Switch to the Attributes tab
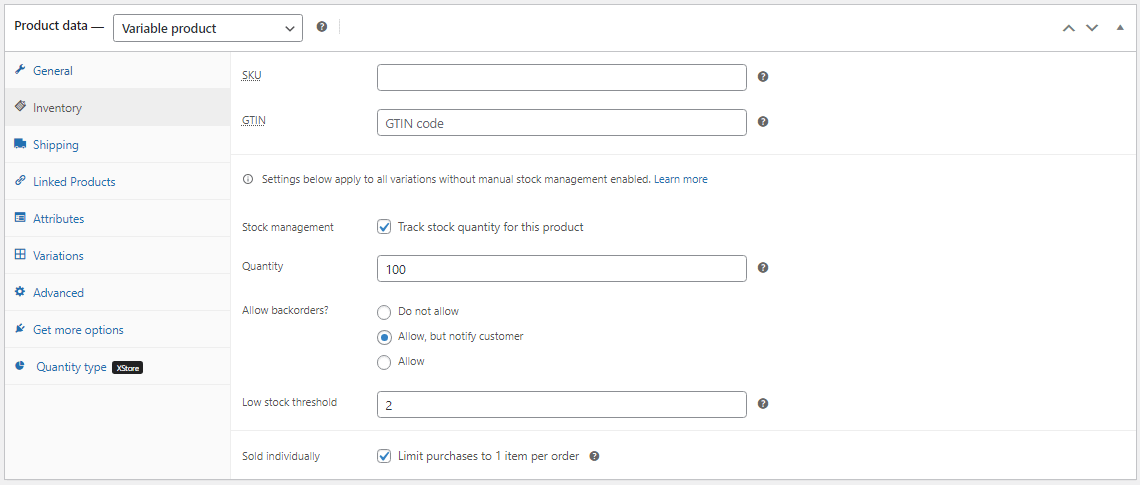This screenshot has height=485, width=1140. pos(58,219)
